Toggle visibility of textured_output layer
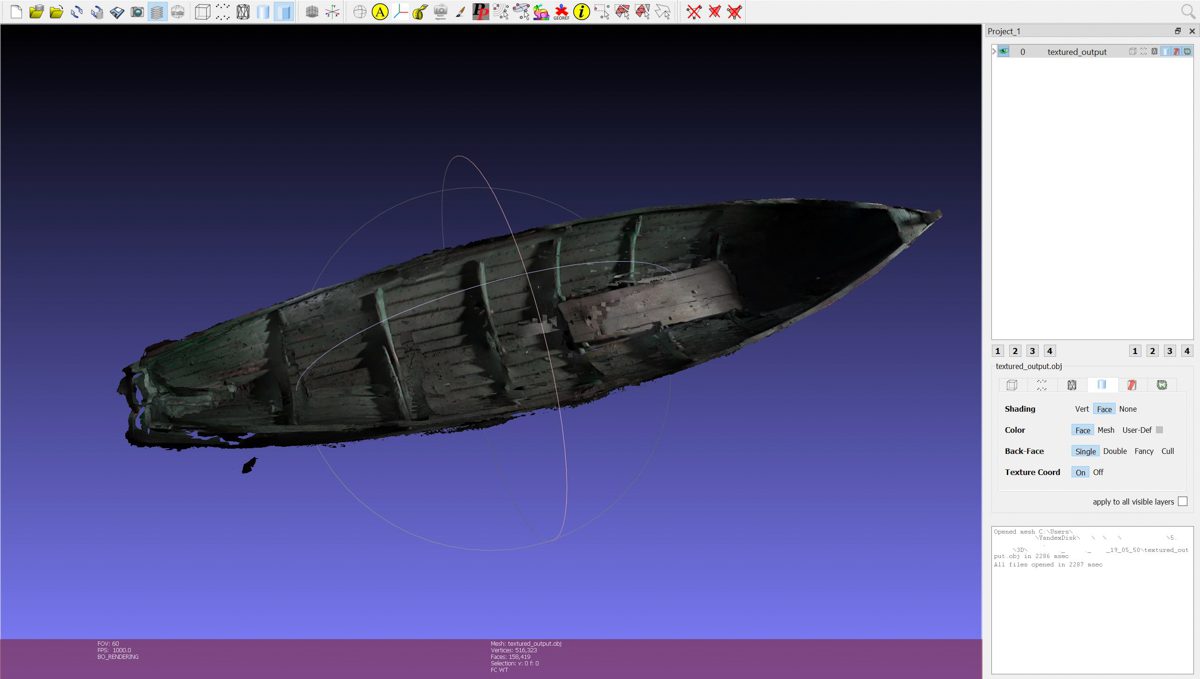The image size is (1200, 679). [1003, 51]
